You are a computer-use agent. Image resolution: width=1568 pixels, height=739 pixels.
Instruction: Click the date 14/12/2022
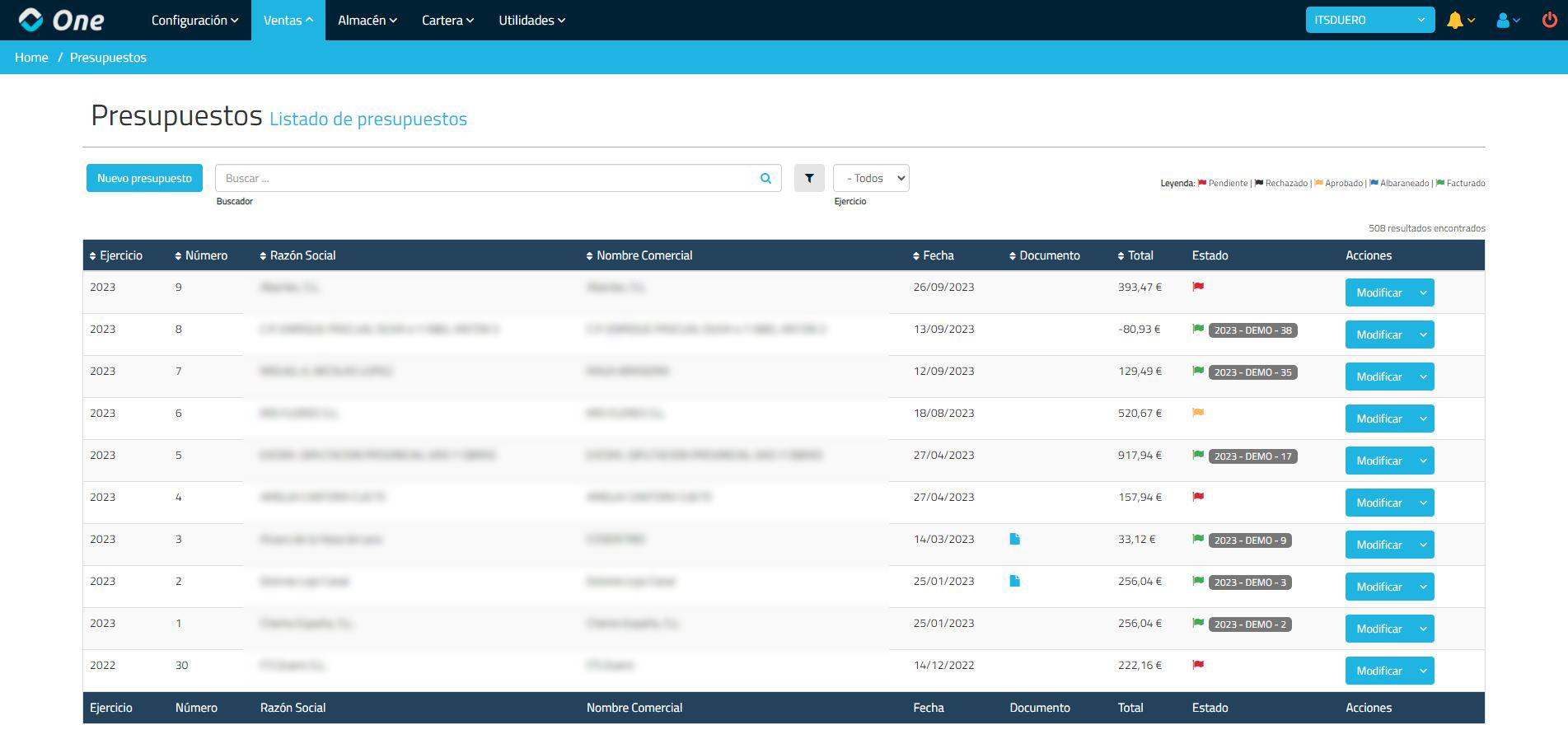(x=943, y=665)
